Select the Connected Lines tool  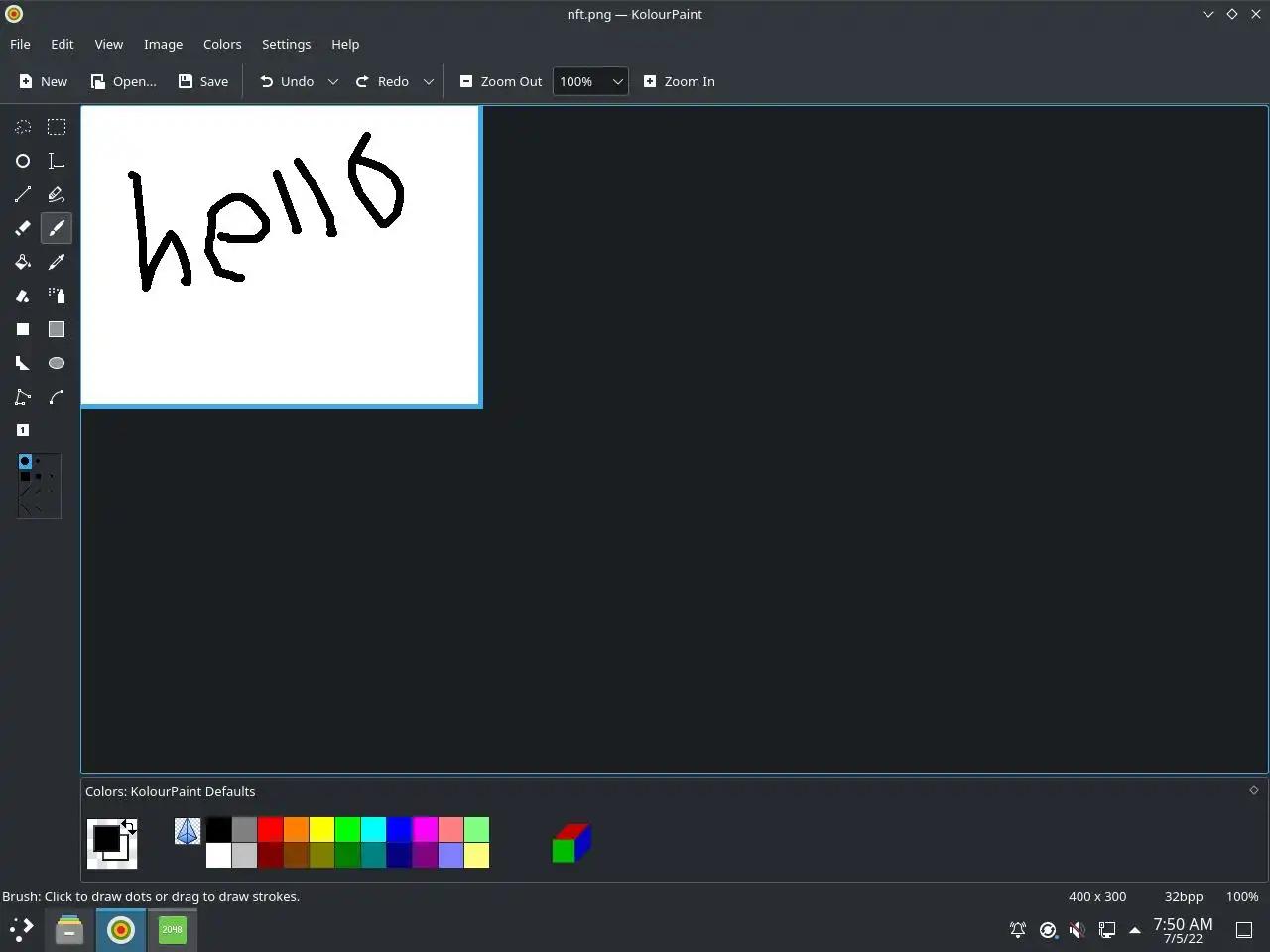pos(23,397)
